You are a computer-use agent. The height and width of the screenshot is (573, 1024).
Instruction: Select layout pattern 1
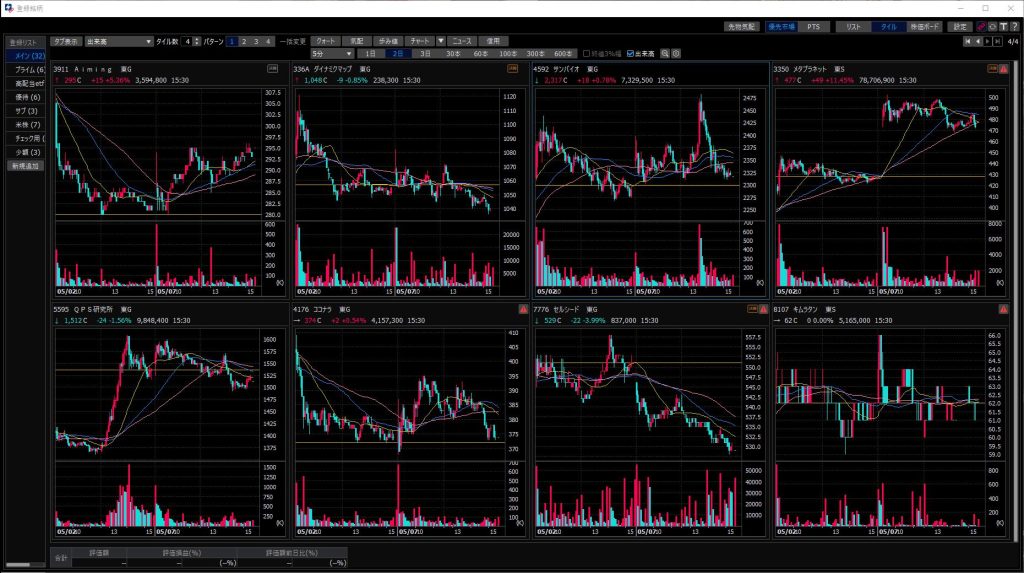232,41
